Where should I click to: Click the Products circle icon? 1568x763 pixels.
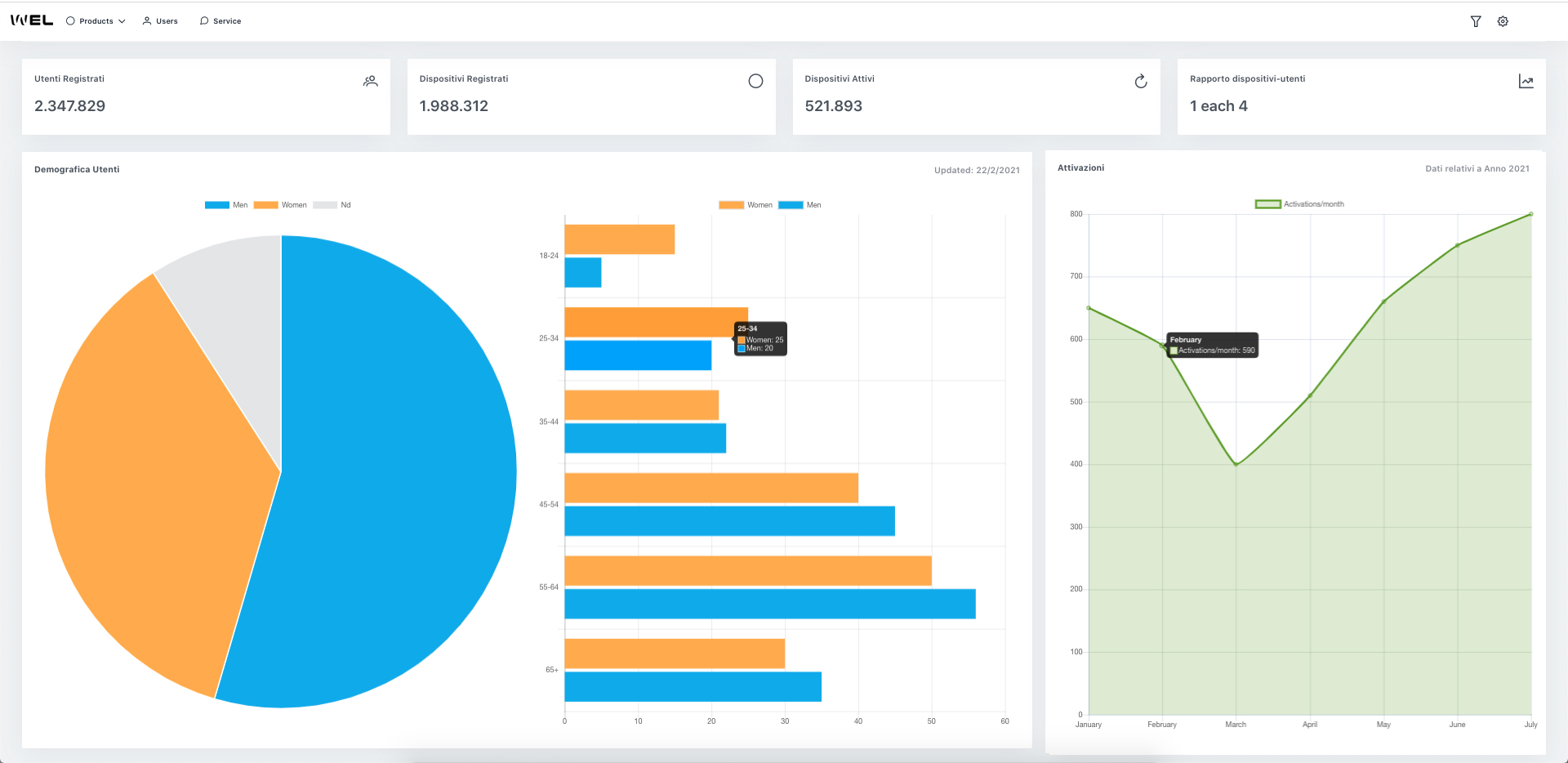pyautogui.click(x=70, y=21)
